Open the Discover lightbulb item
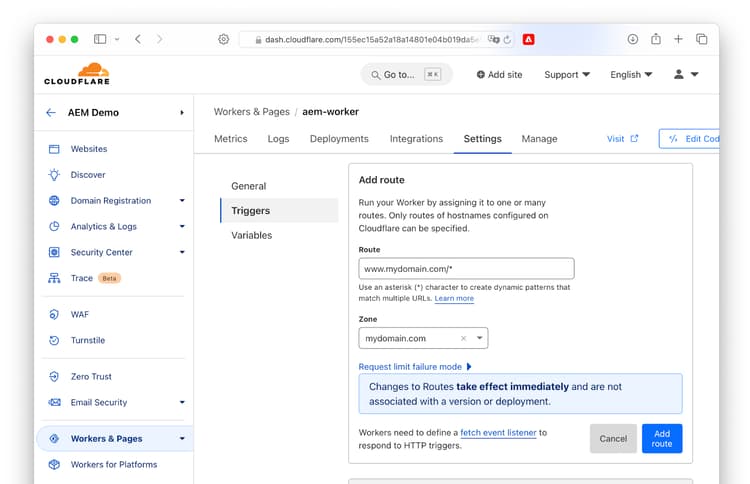 (87, 175)
